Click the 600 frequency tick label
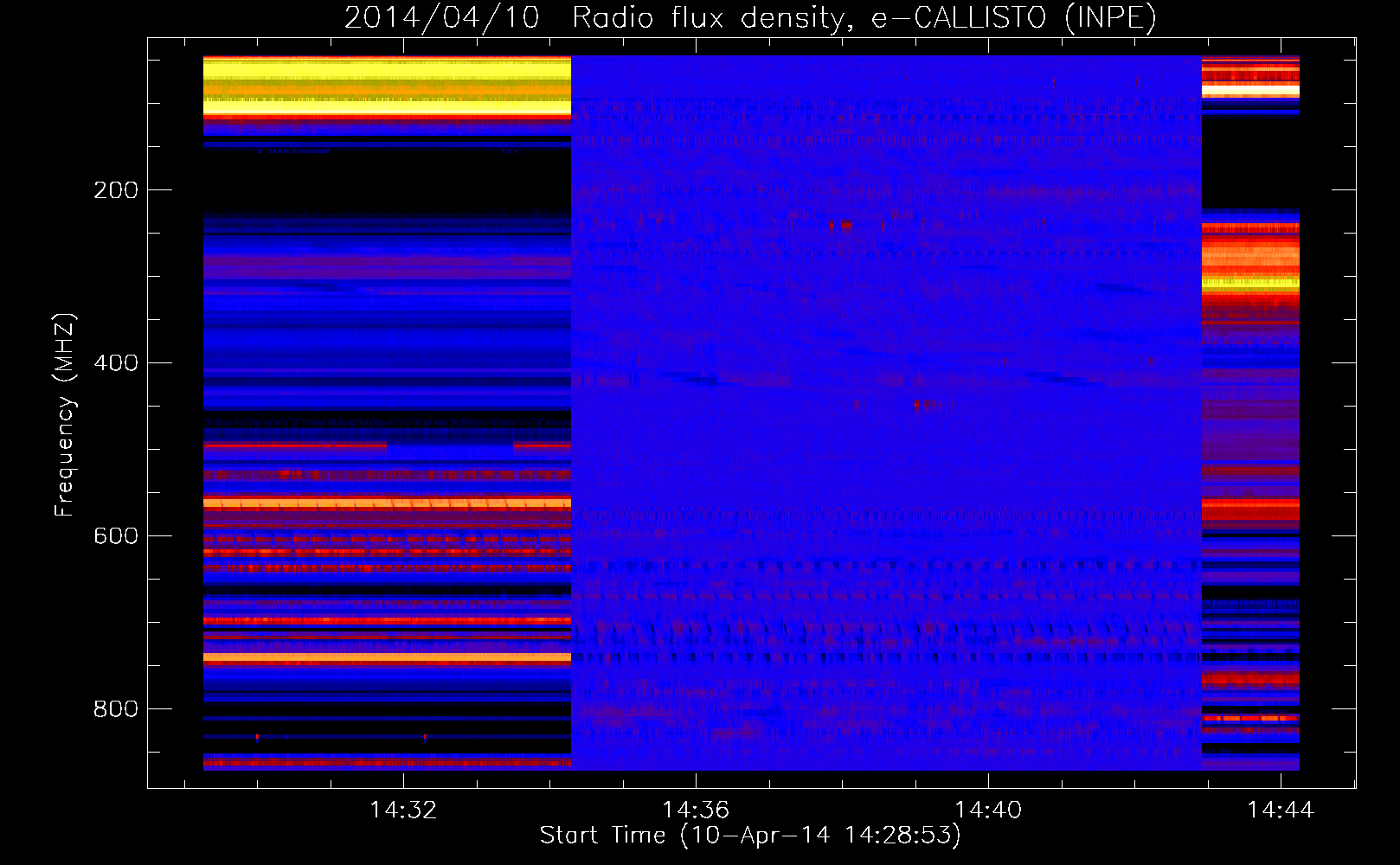 coord(116,536)
